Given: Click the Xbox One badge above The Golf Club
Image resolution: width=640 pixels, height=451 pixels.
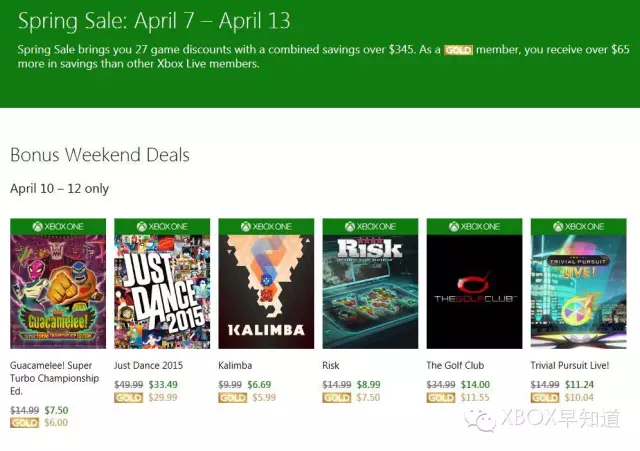Looking at the screenshot, I should point(474,227).
